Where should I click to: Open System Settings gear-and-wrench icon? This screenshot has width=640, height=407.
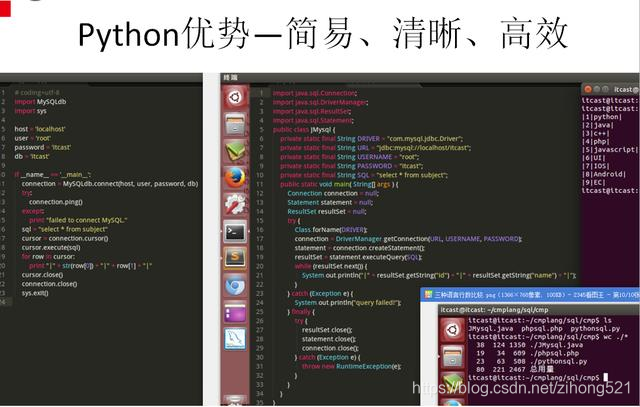[235, 205]
